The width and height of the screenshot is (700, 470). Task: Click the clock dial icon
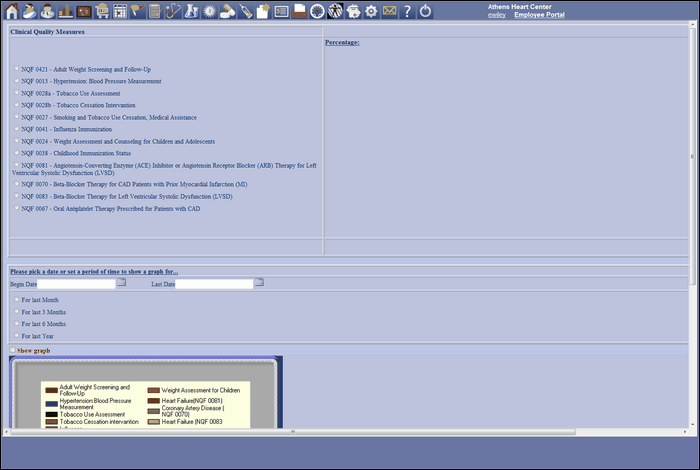pyautogui.click(x=317, y=11)
